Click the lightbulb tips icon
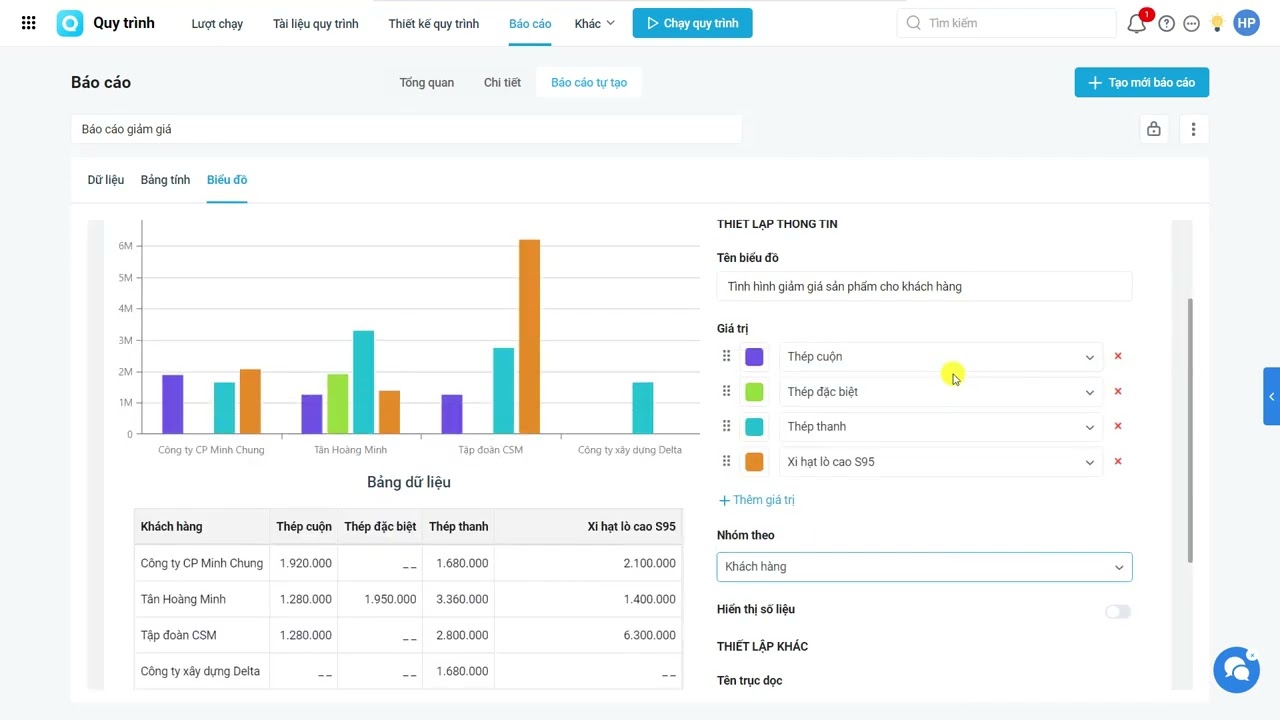 coord(1216,23)
